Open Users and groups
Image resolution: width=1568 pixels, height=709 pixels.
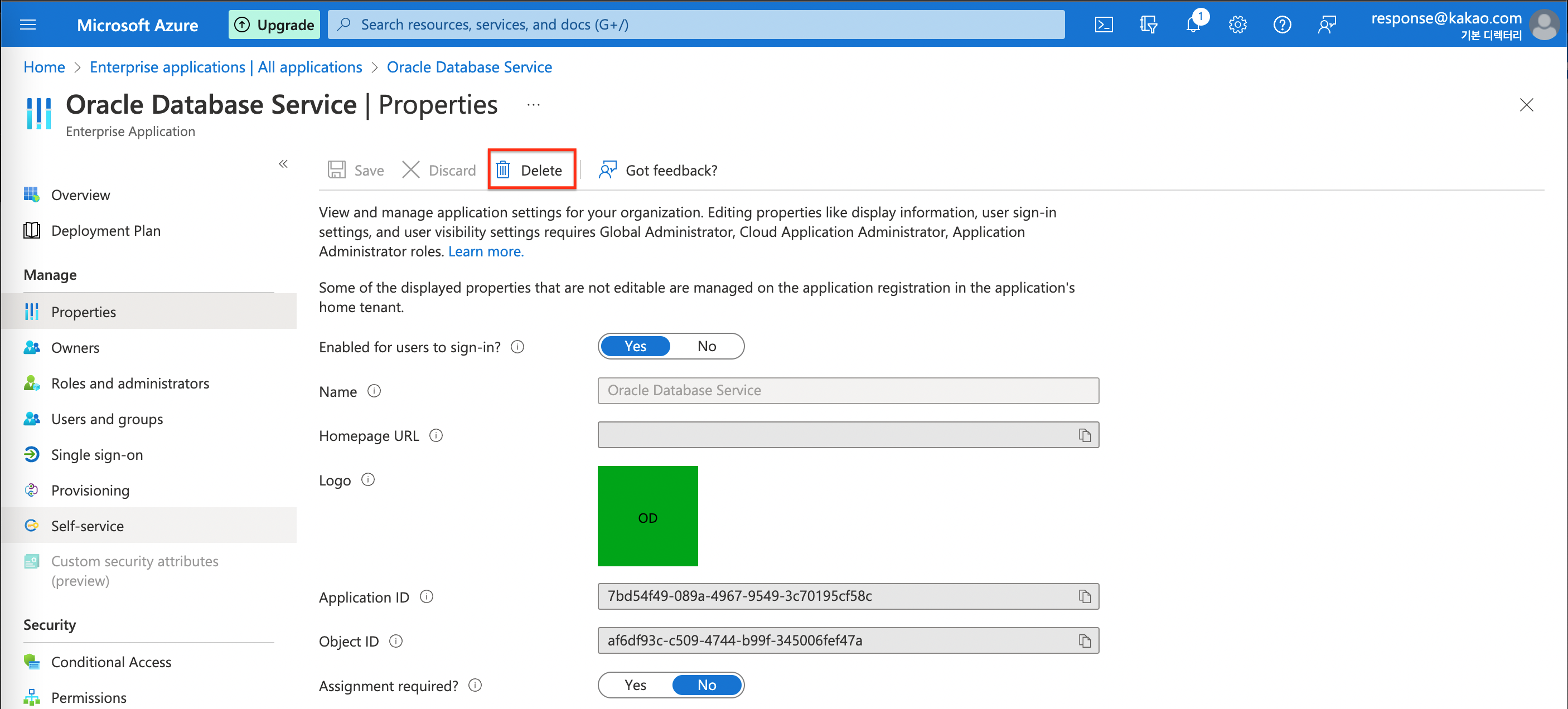click(148, 419)
